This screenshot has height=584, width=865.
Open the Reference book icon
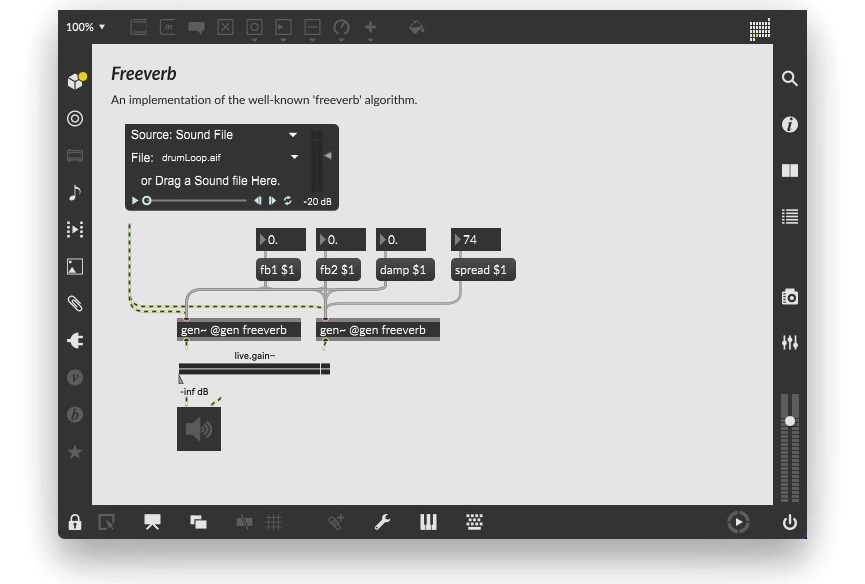tap(789, 170)
